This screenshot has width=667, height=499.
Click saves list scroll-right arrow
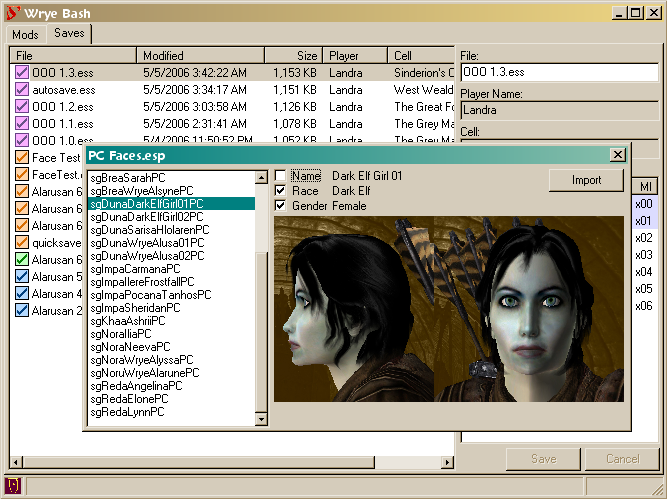coord(447,462)
